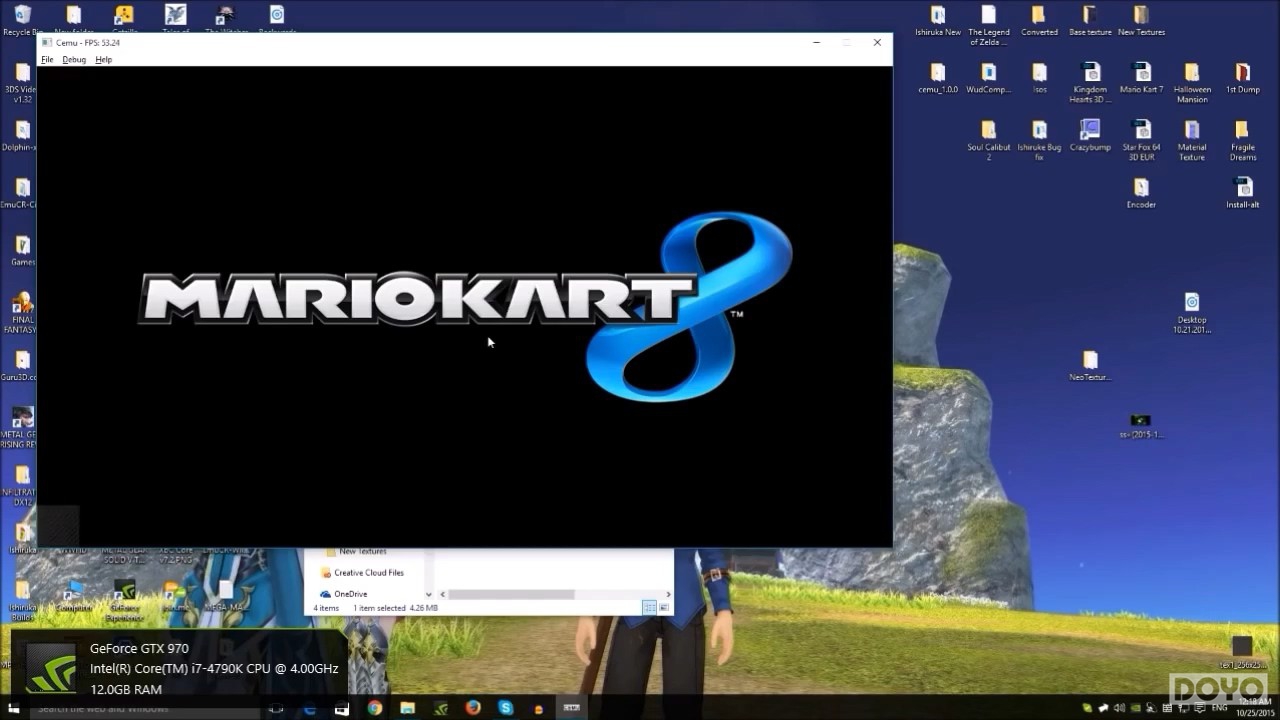Image resolution: width=1280 pixels, height=720 pixels.
Task: Open the Recycle Bin
Action: 22,20
